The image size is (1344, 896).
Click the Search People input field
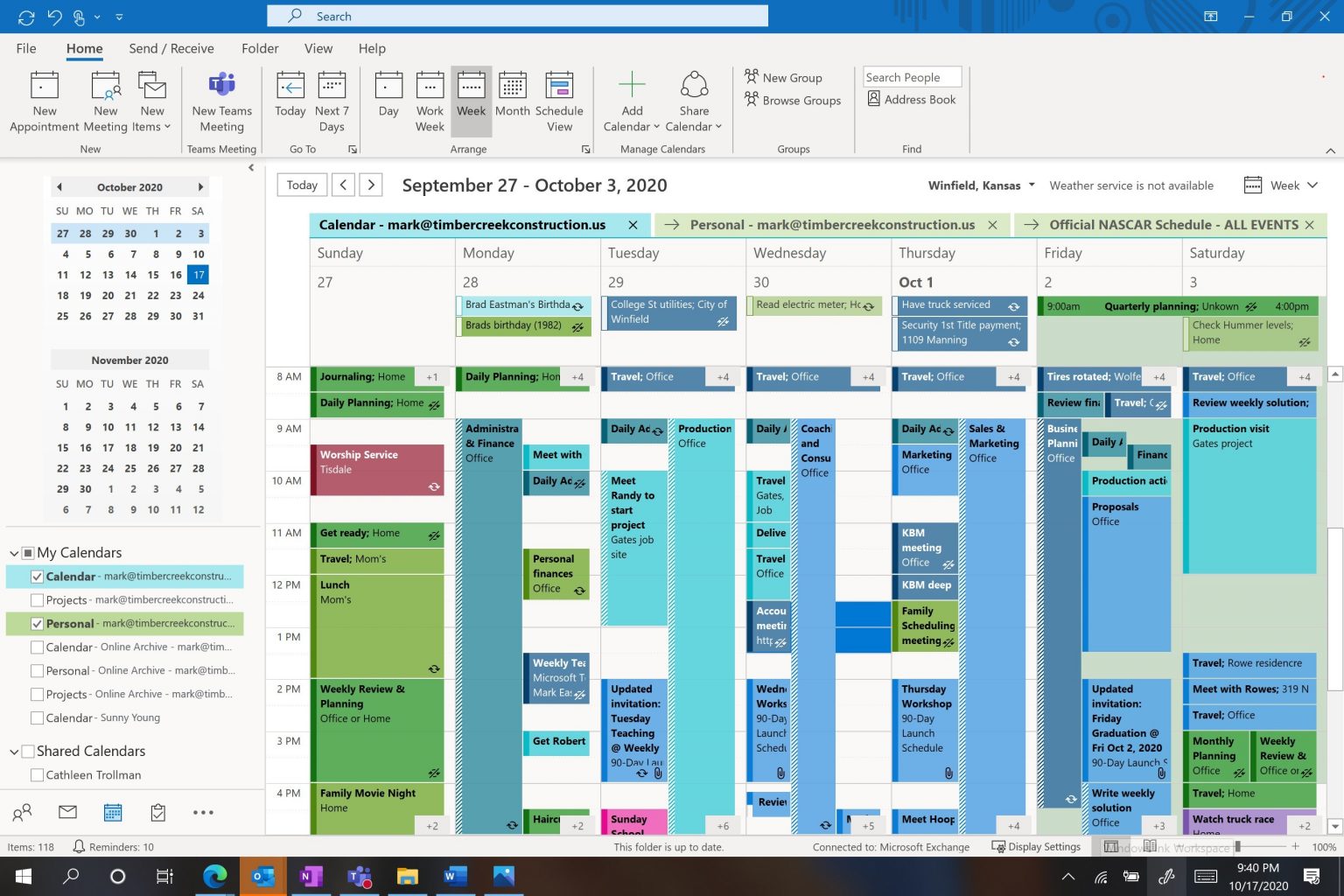[912, 77]
